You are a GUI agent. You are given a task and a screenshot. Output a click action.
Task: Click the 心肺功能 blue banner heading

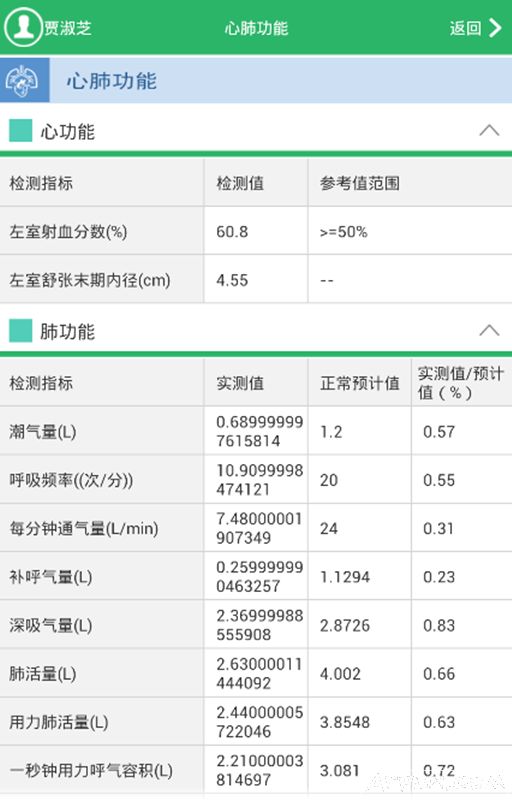click(x=111, y=81)
